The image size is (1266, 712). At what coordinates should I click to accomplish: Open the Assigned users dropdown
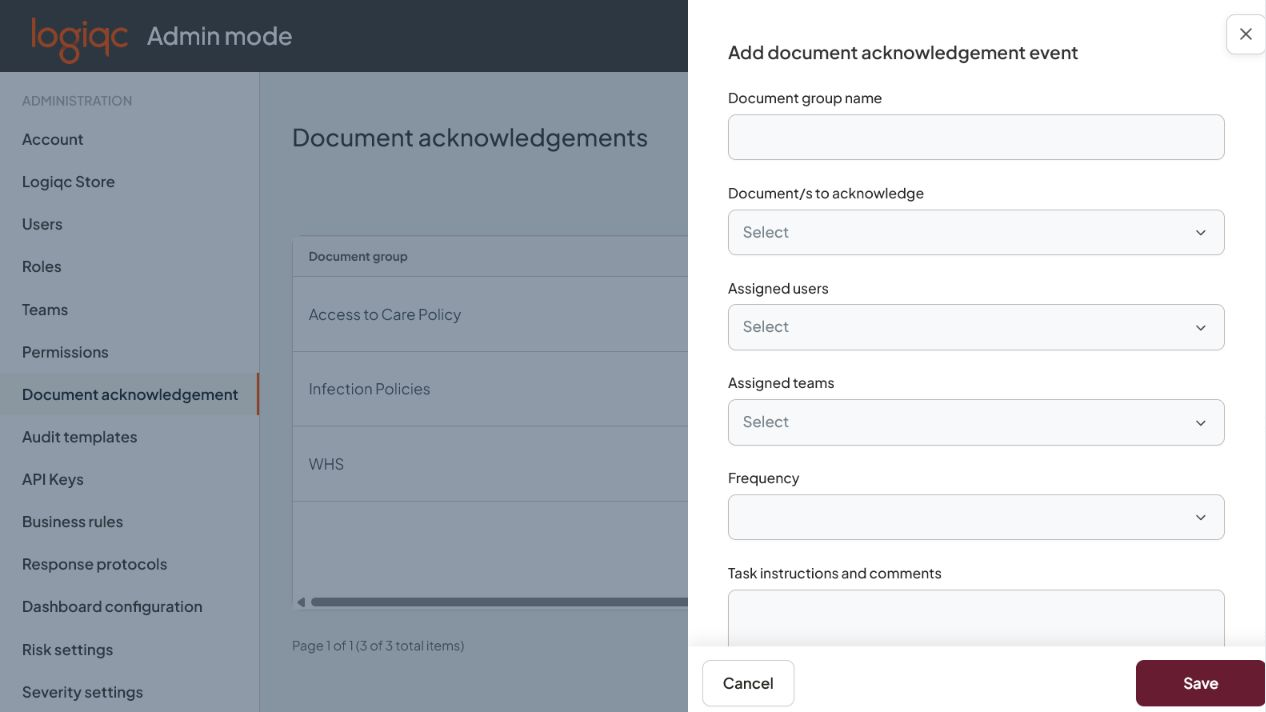click(976, 327)
